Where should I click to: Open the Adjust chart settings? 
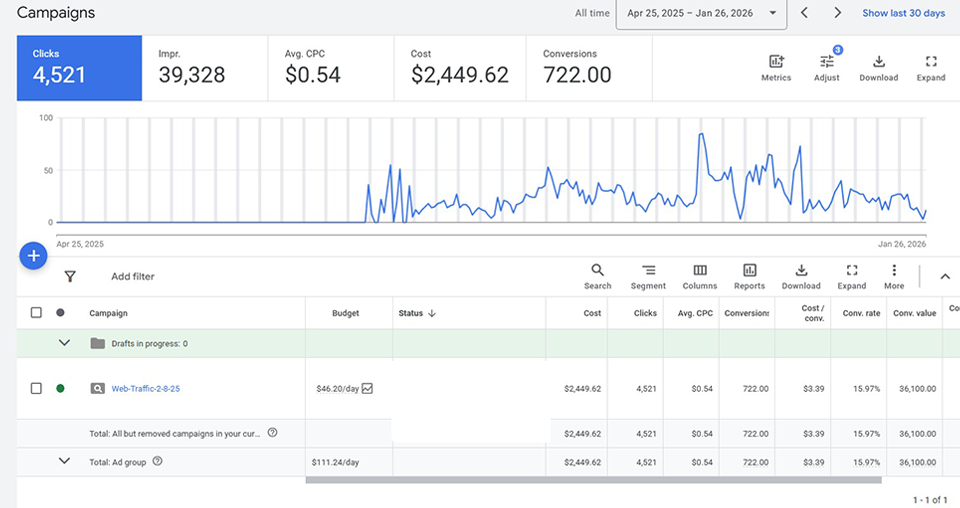pyautogui.click(x=827, y=68)
